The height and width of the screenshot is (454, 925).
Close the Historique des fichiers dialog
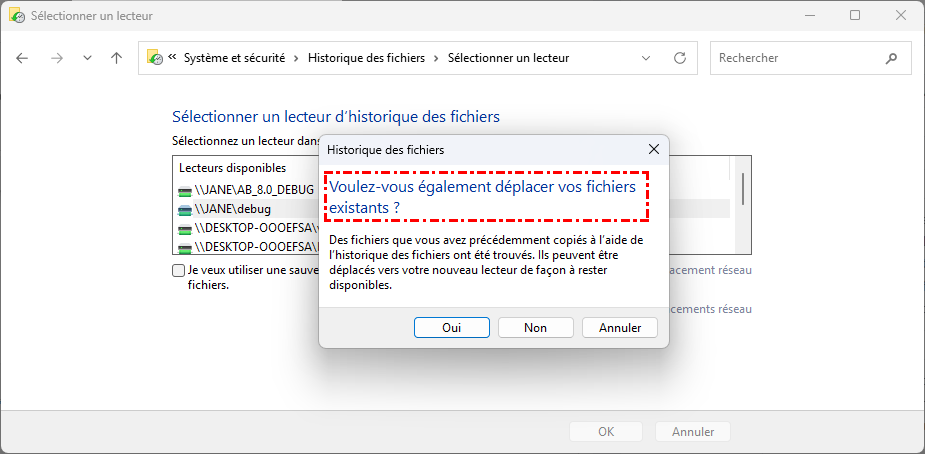(654, 149)
